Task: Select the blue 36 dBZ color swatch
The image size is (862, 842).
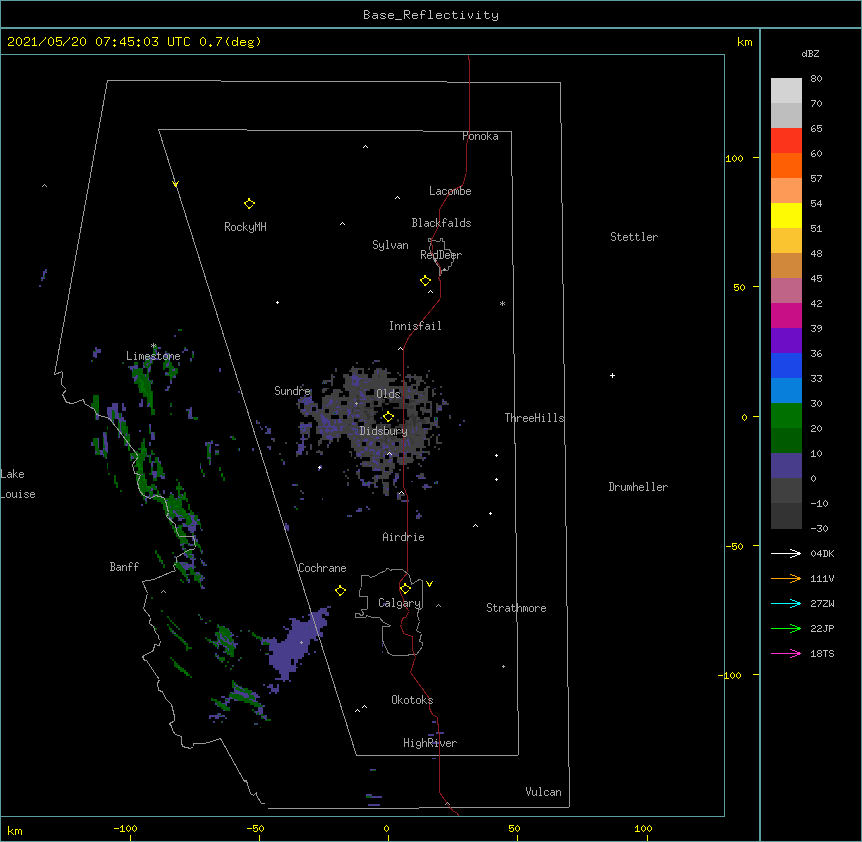Action: [x=786, y=365]
